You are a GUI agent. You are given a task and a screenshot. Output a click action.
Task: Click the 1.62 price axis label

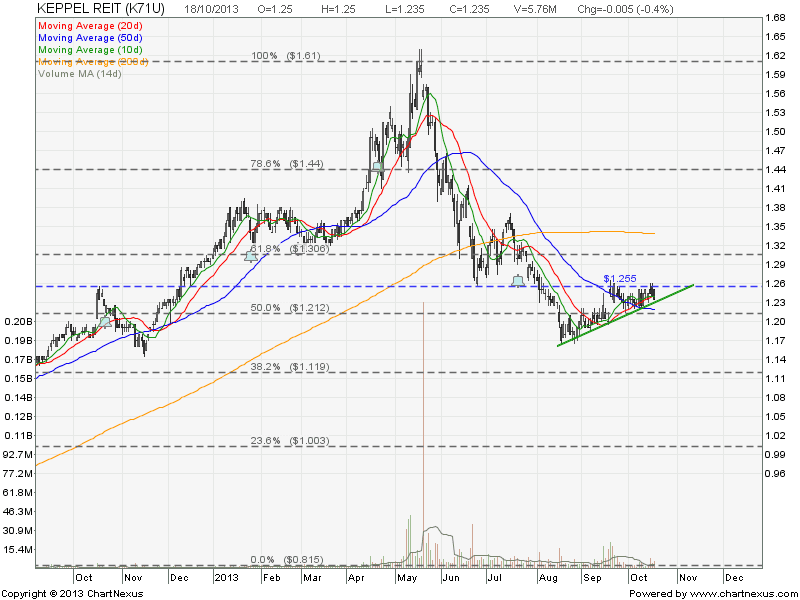776,56
